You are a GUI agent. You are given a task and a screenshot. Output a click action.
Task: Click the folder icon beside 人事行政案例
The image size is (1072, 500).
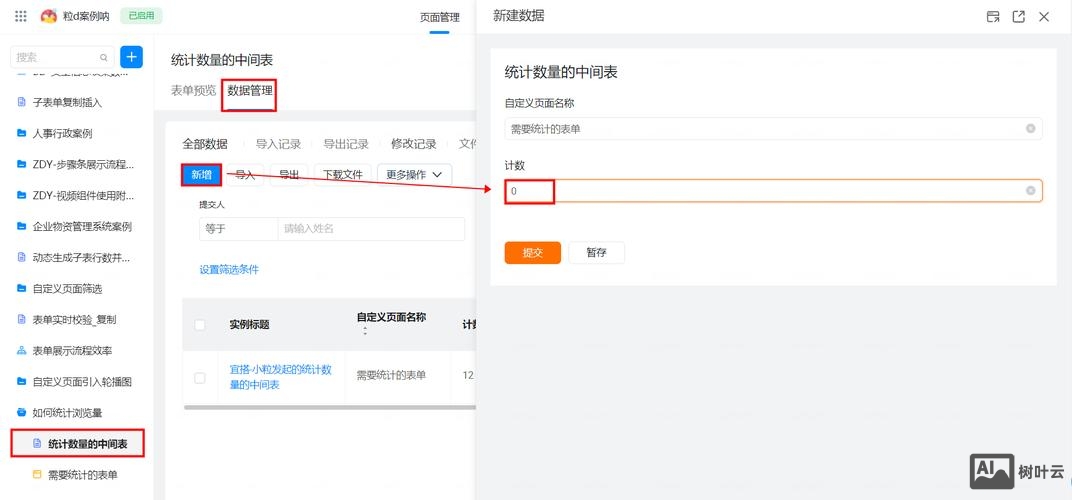[x=21, y=133]
